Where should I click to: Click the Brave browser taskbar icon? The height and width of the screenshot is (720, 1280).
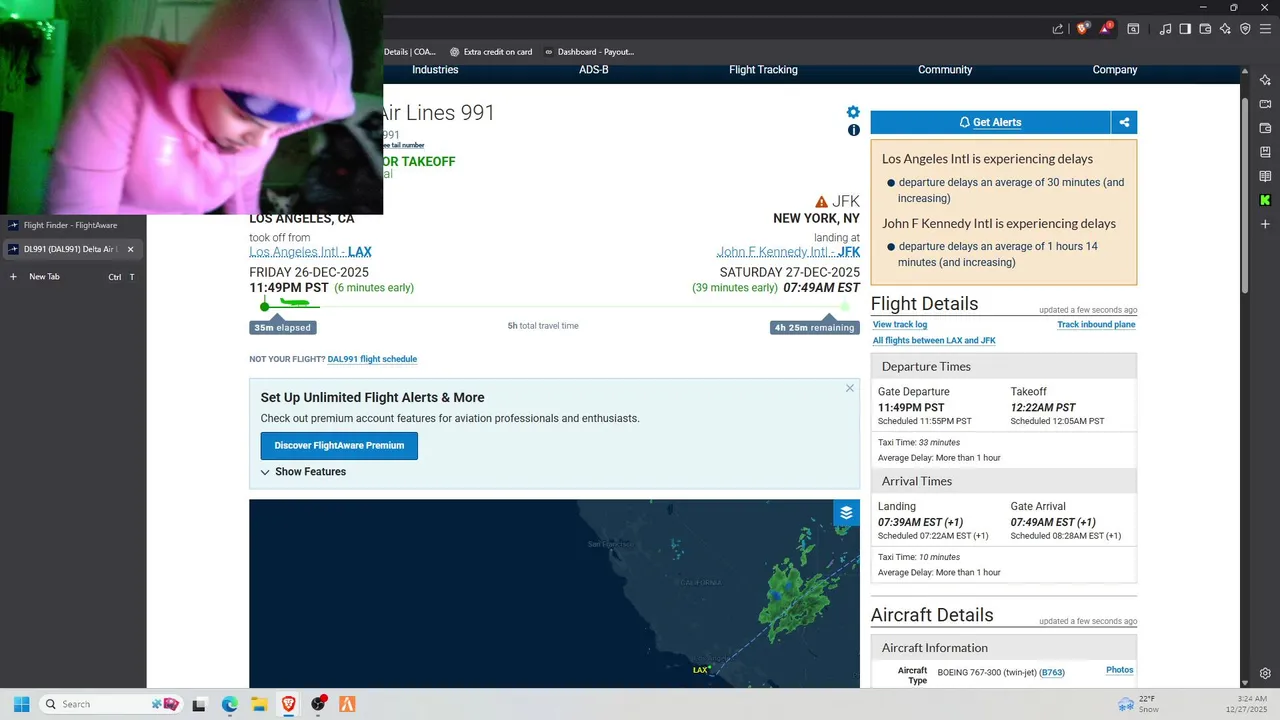click(288, 704)
